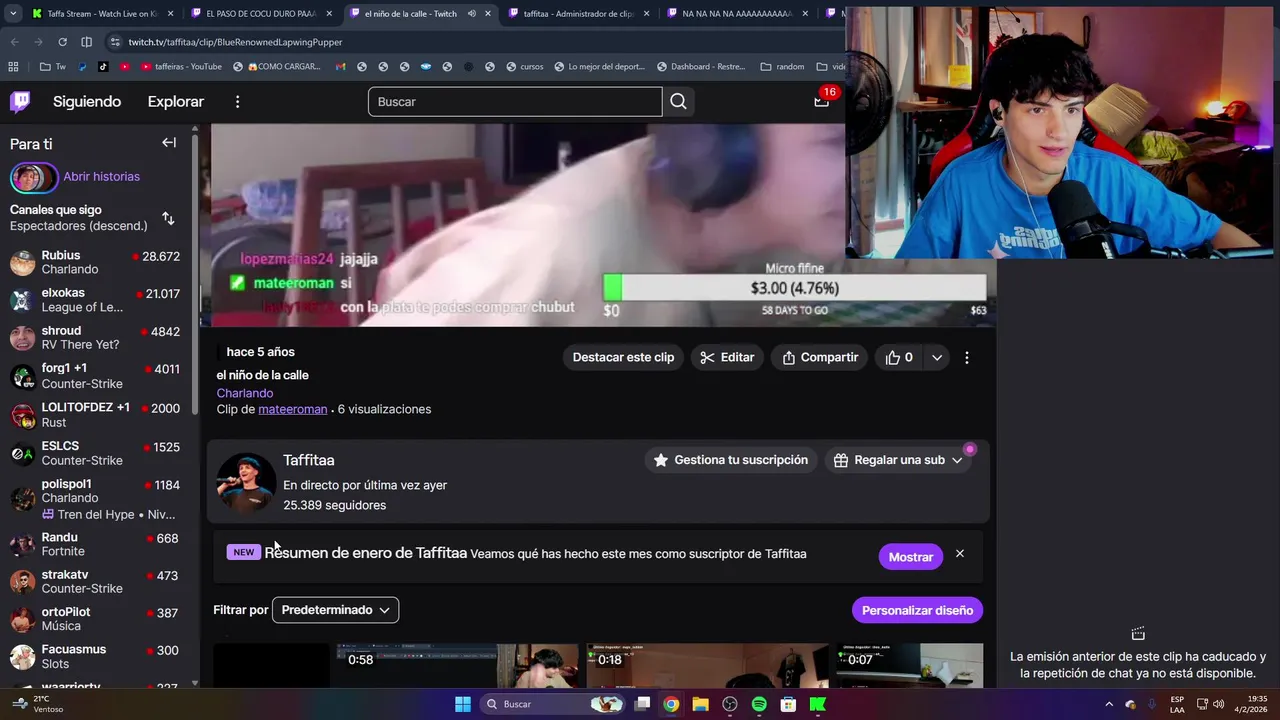This screenshot has width=1280, height=720.
Task: Open Chrome side panel icon
Action: pos(86,42)
